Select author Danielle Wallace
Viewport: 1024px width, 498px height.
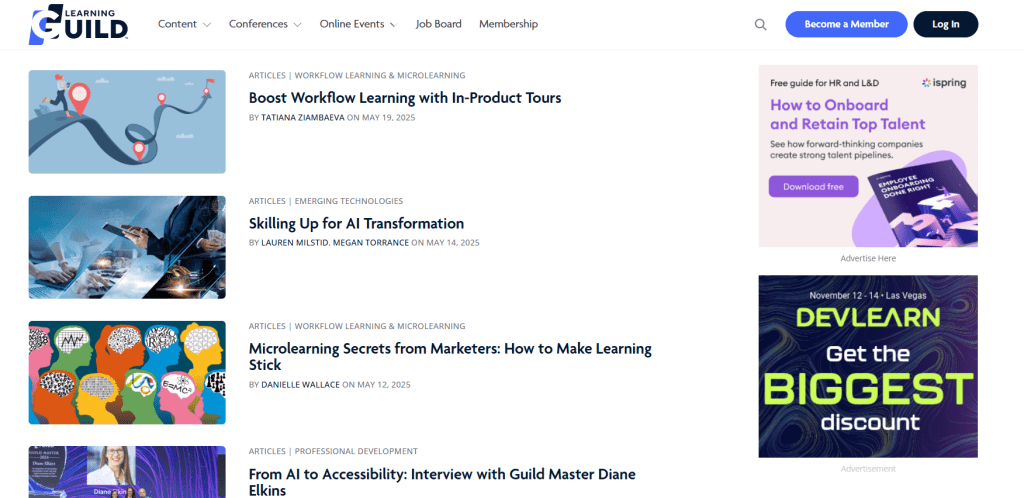(x=300, y=385)
